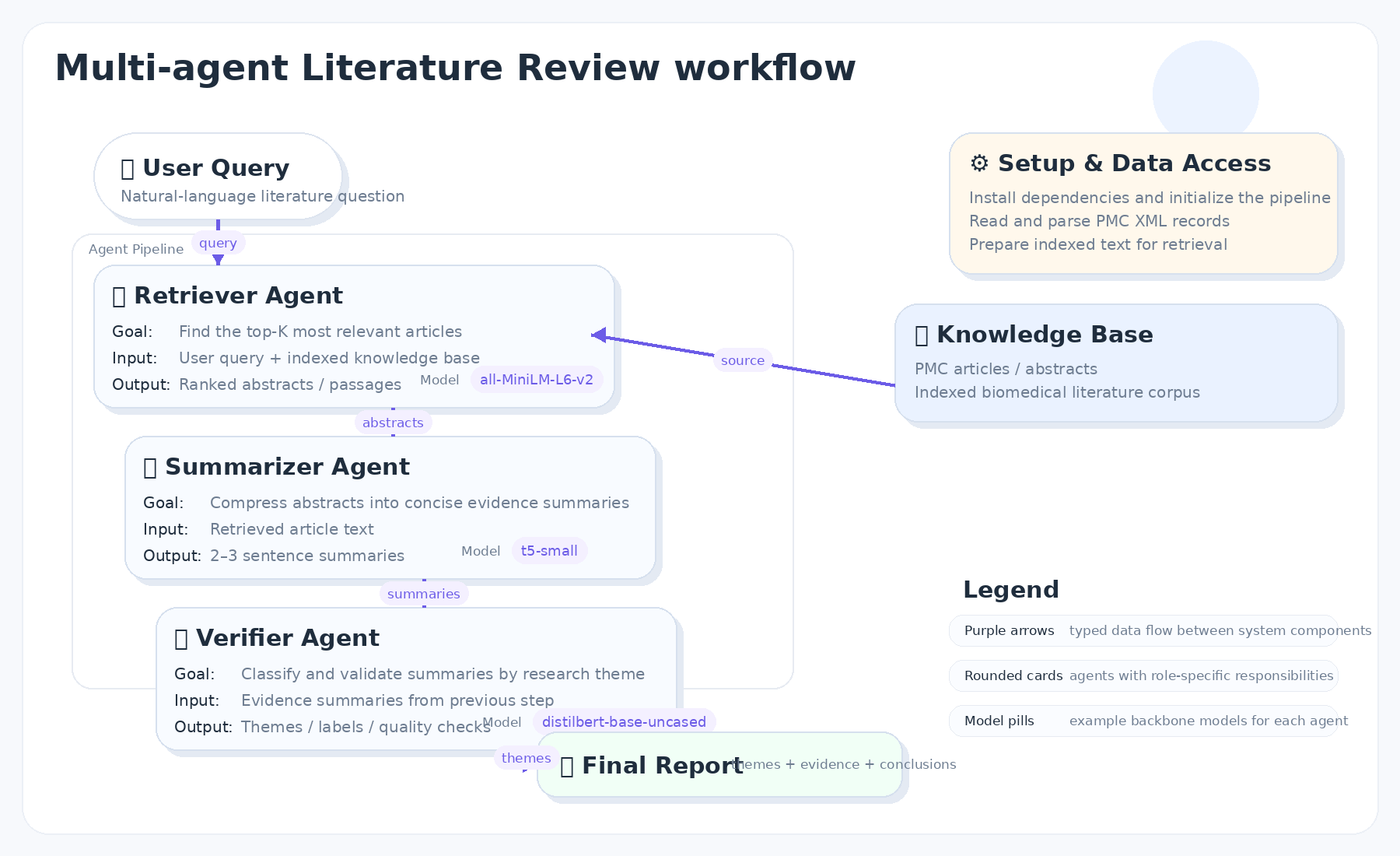This screenshot has width=1400, height=856.
Task: Click the "summaries" flow label
Action: (424, 594)
